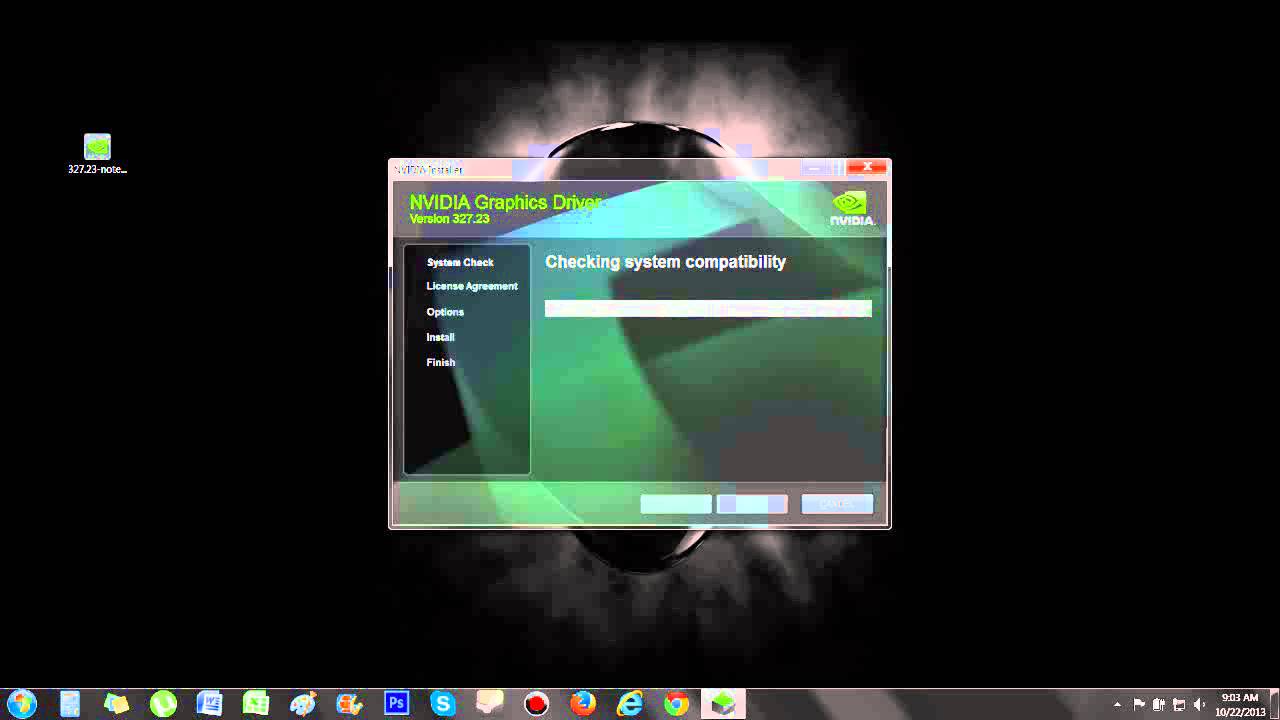
Task: Open Paint from the taskbar
Action: [303, 704]
